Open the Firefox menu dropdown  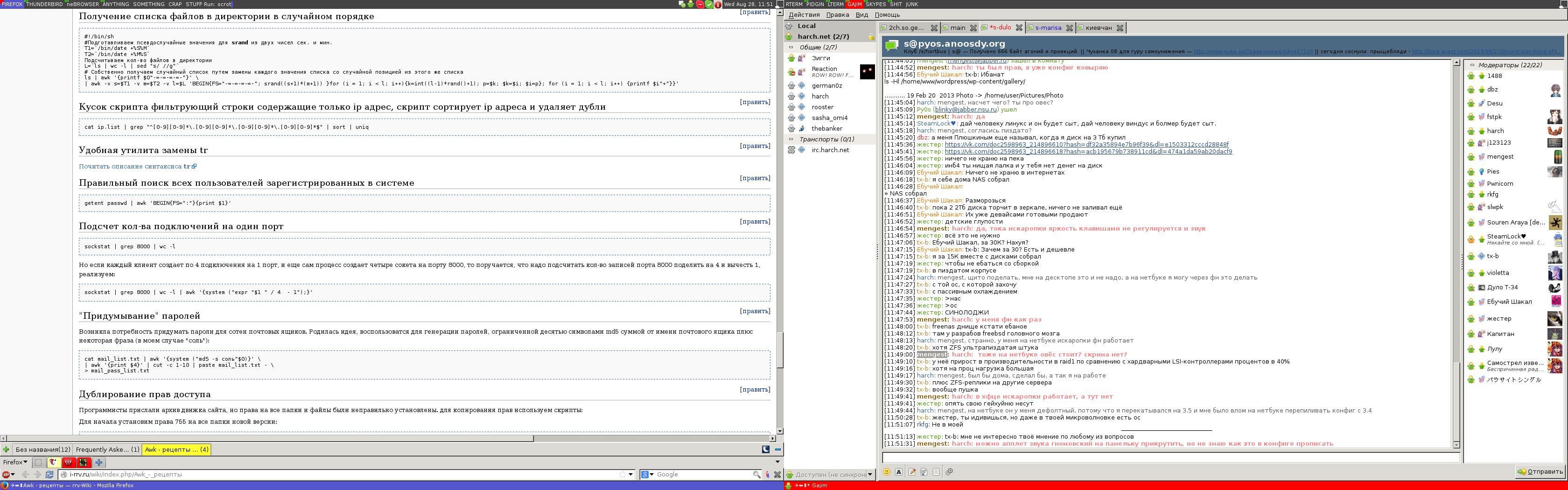pyautogui.click(x=15, y=462)
